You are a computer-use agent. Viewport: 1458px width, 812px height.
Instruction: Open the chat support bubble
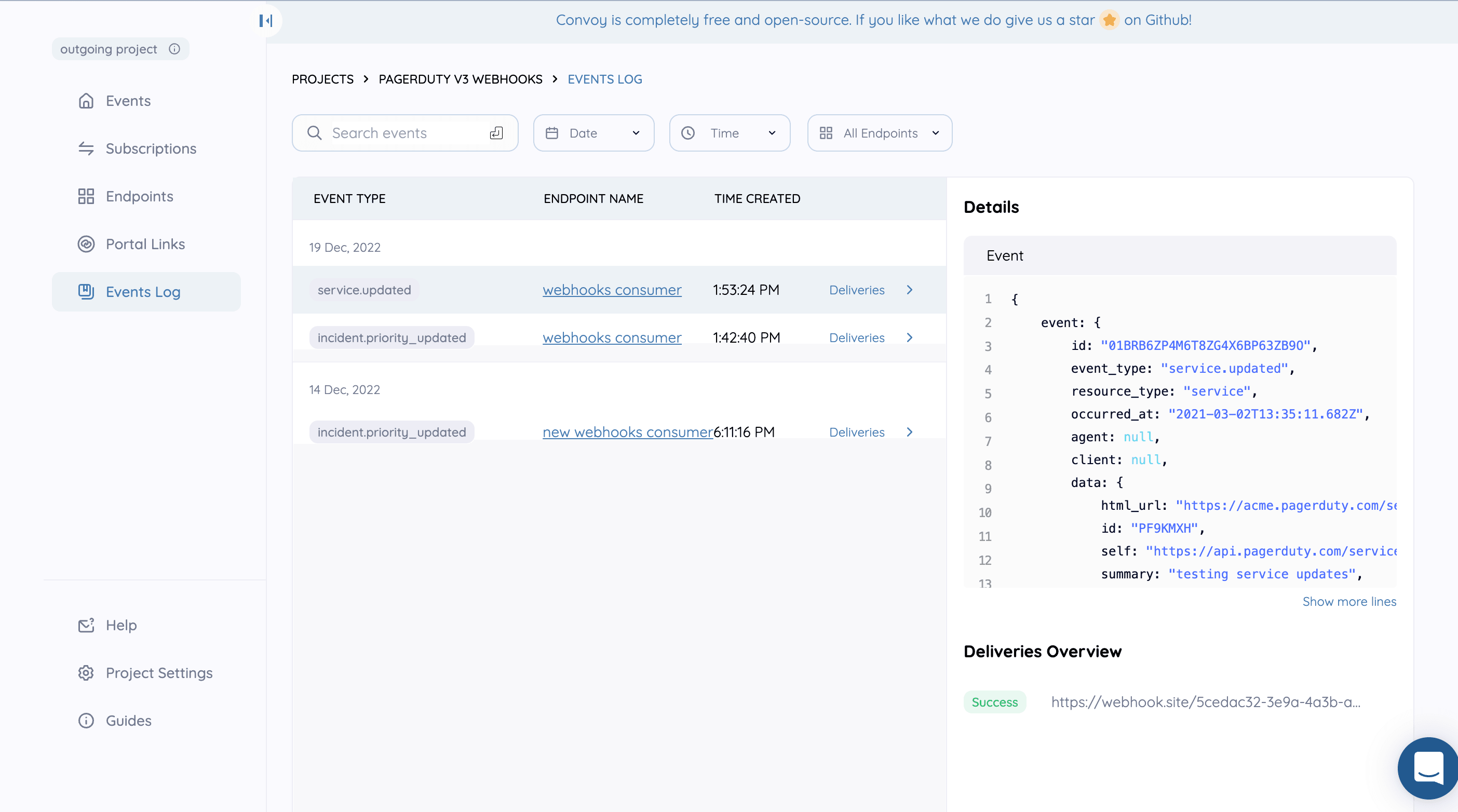[1427, 767]
